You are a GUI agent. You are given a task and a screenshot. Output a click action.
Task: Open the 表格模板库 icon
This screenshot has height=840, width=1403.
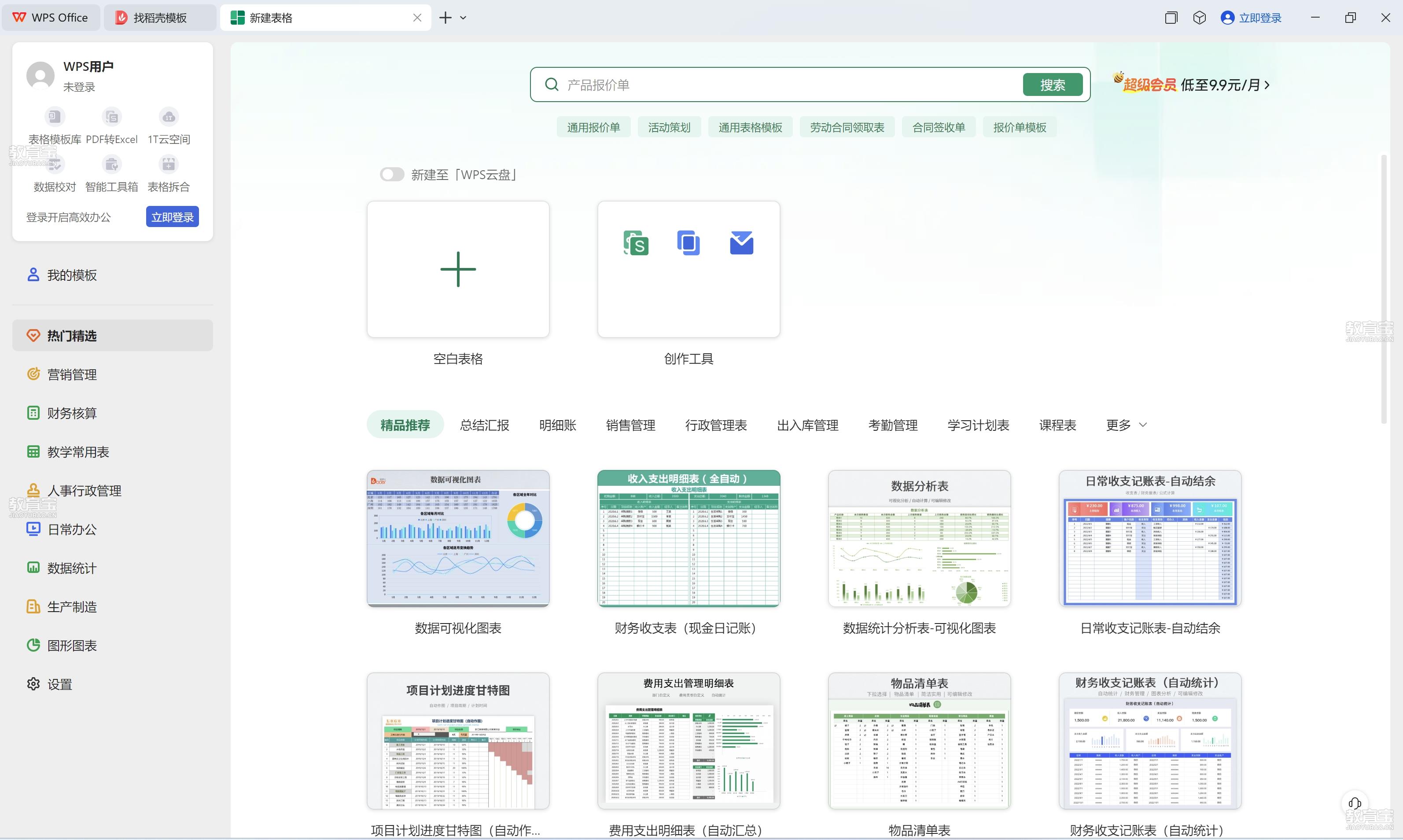coord(55,117)
